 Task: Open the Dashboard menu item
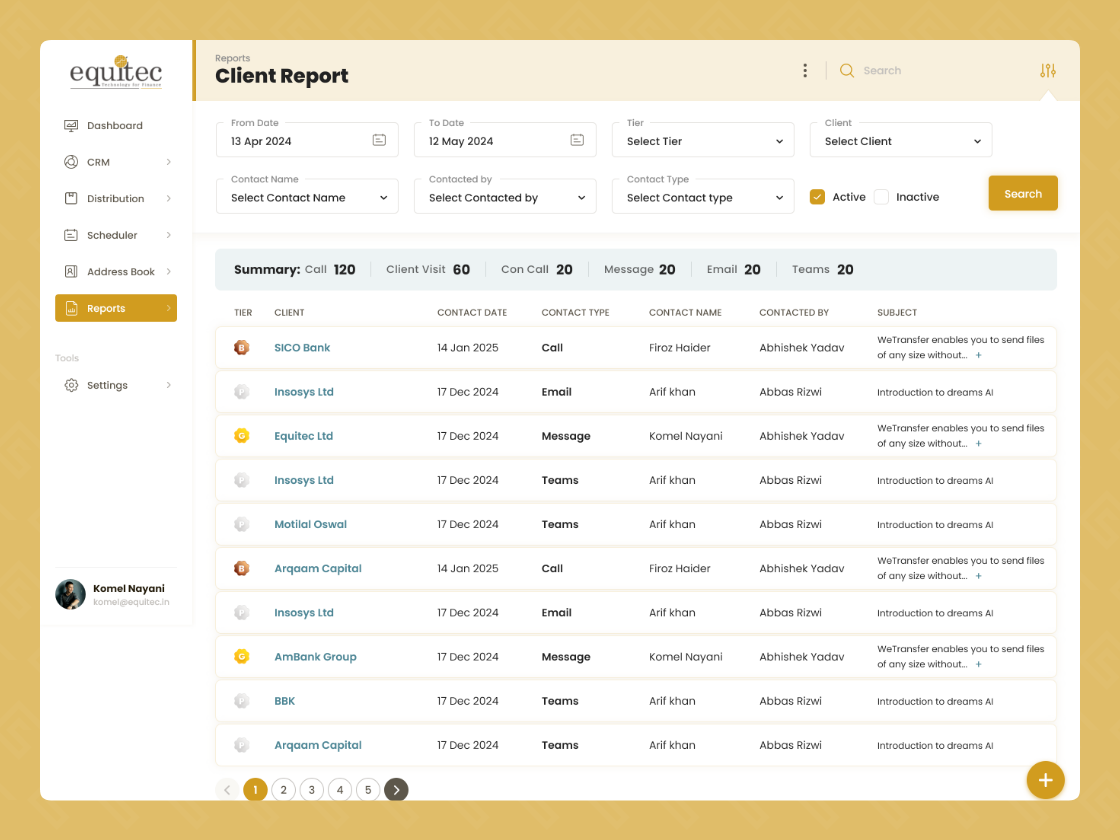(116, 126)
